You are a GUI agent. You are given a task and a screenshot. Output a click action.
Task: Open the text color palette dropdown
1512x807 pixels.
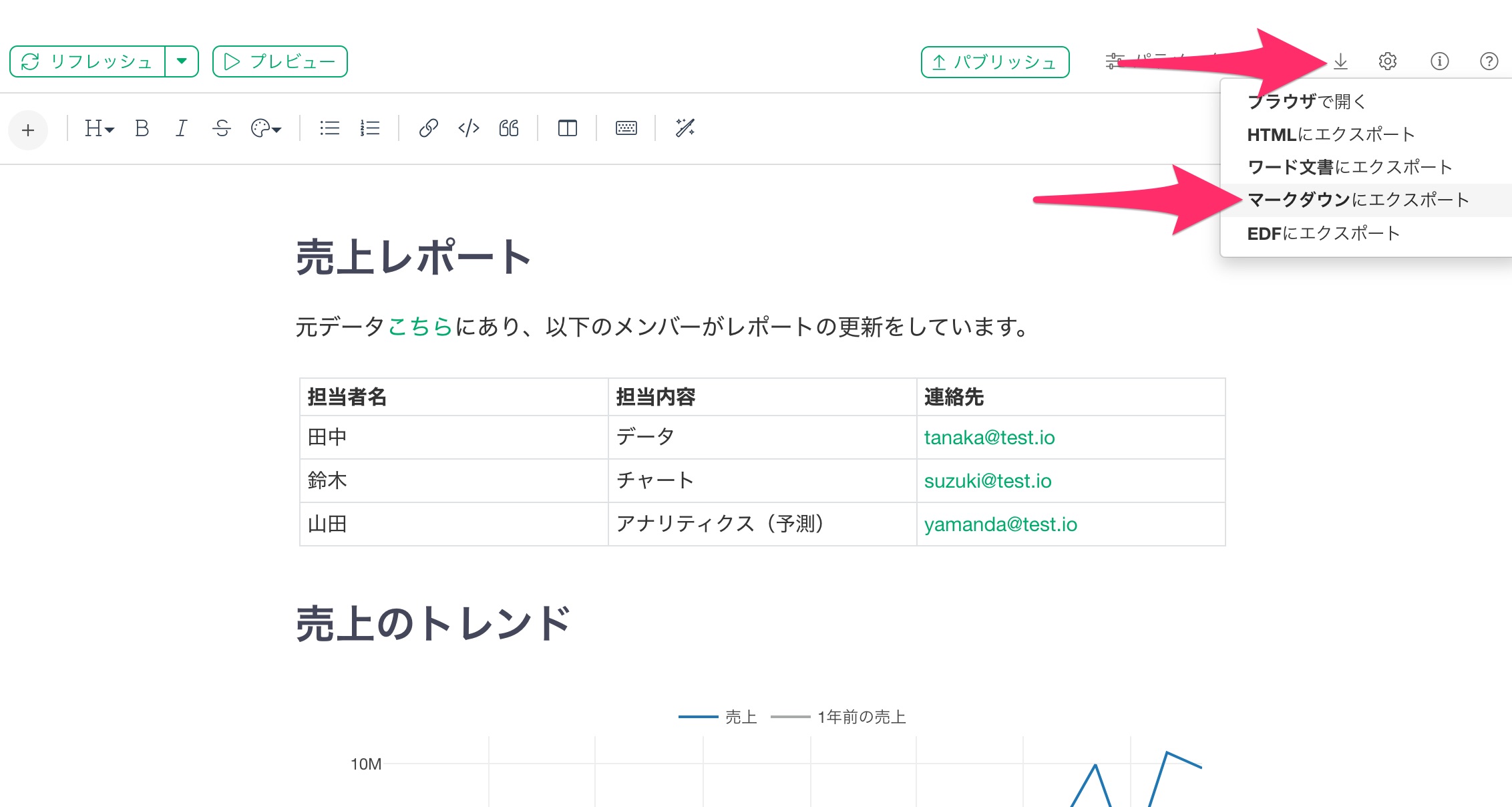click(x=266, y=128)
